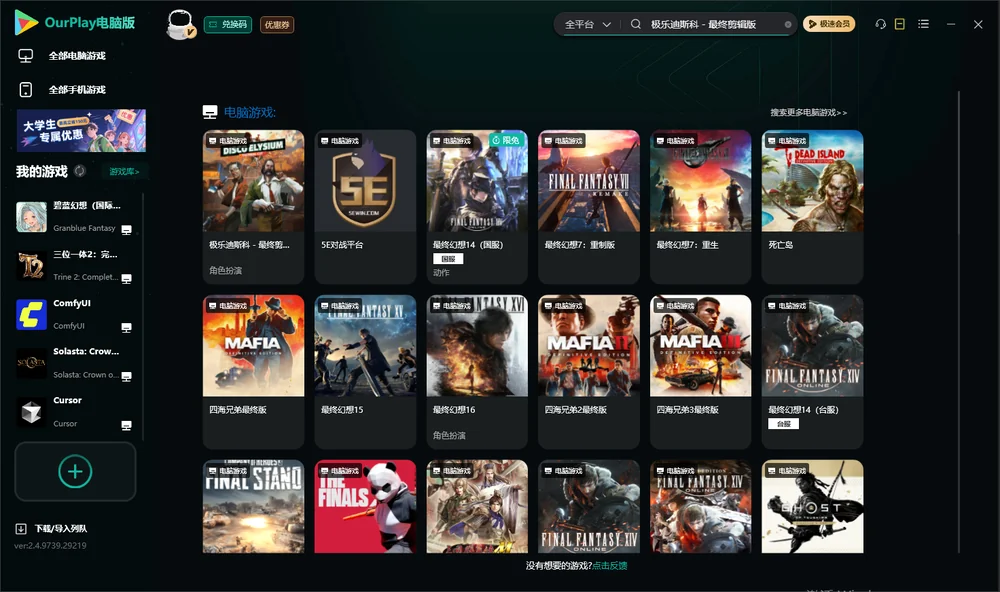This screenshot has height=592, width=1000.
Task: Click the search magnifier icon
Action: (636, 24)
